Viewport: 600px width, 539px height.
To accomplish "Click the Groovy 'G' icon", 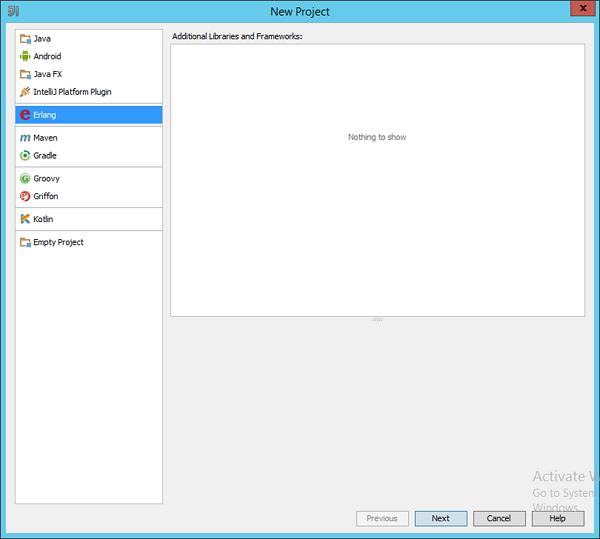I will point(25,179).
